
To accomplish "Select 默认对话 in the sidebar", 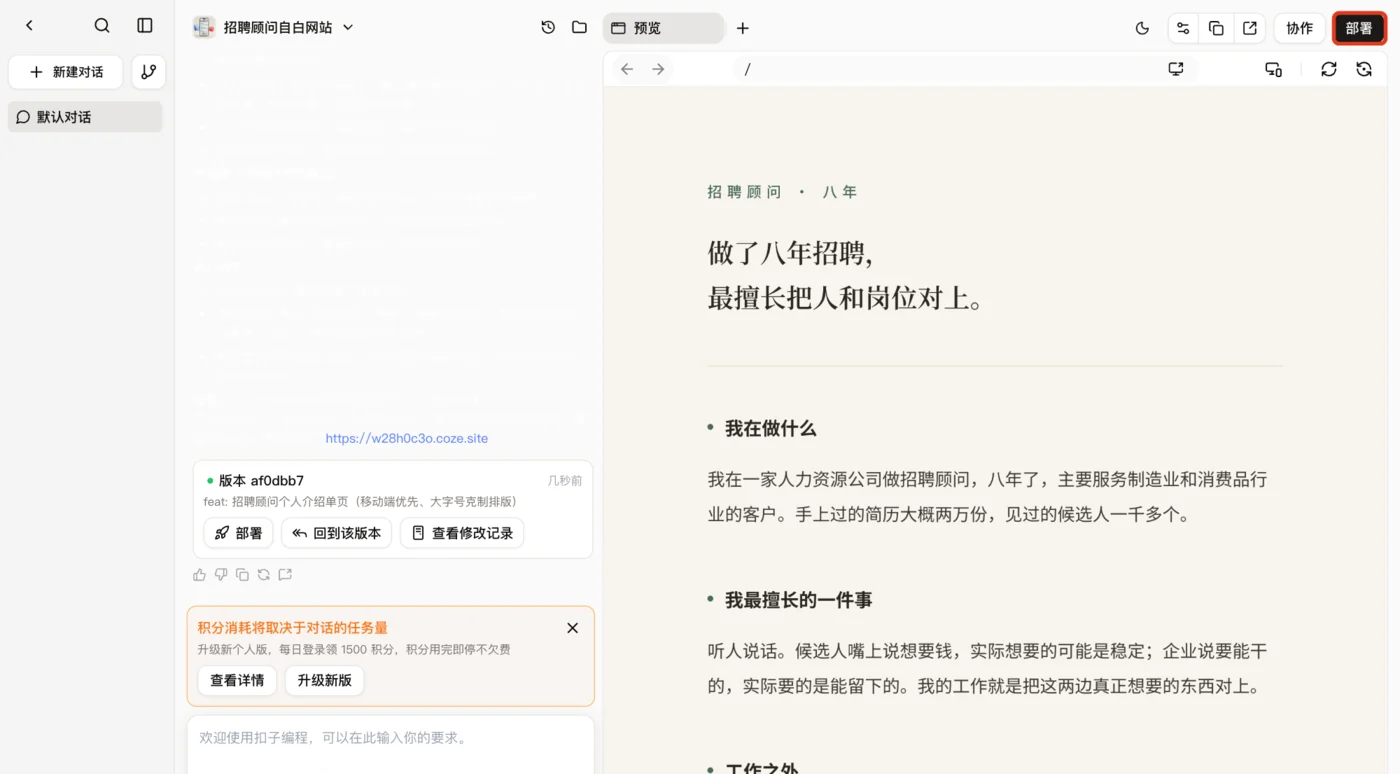I will 85,117.
